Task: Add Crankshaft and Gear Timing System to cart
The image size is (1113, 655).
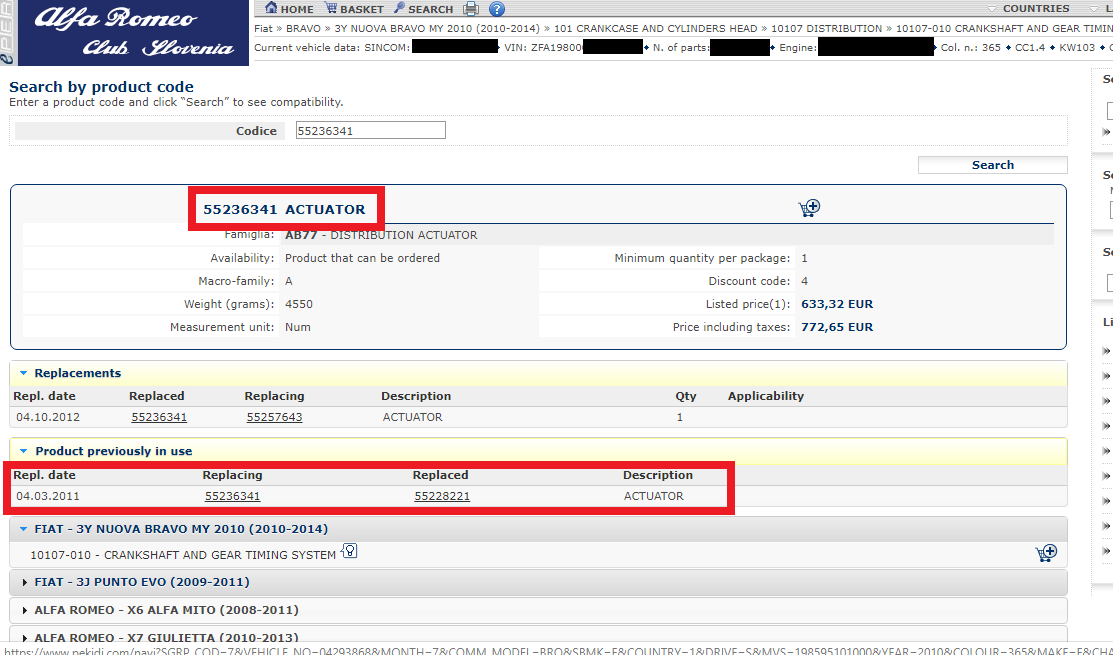Action: [x=1046, y=553]
